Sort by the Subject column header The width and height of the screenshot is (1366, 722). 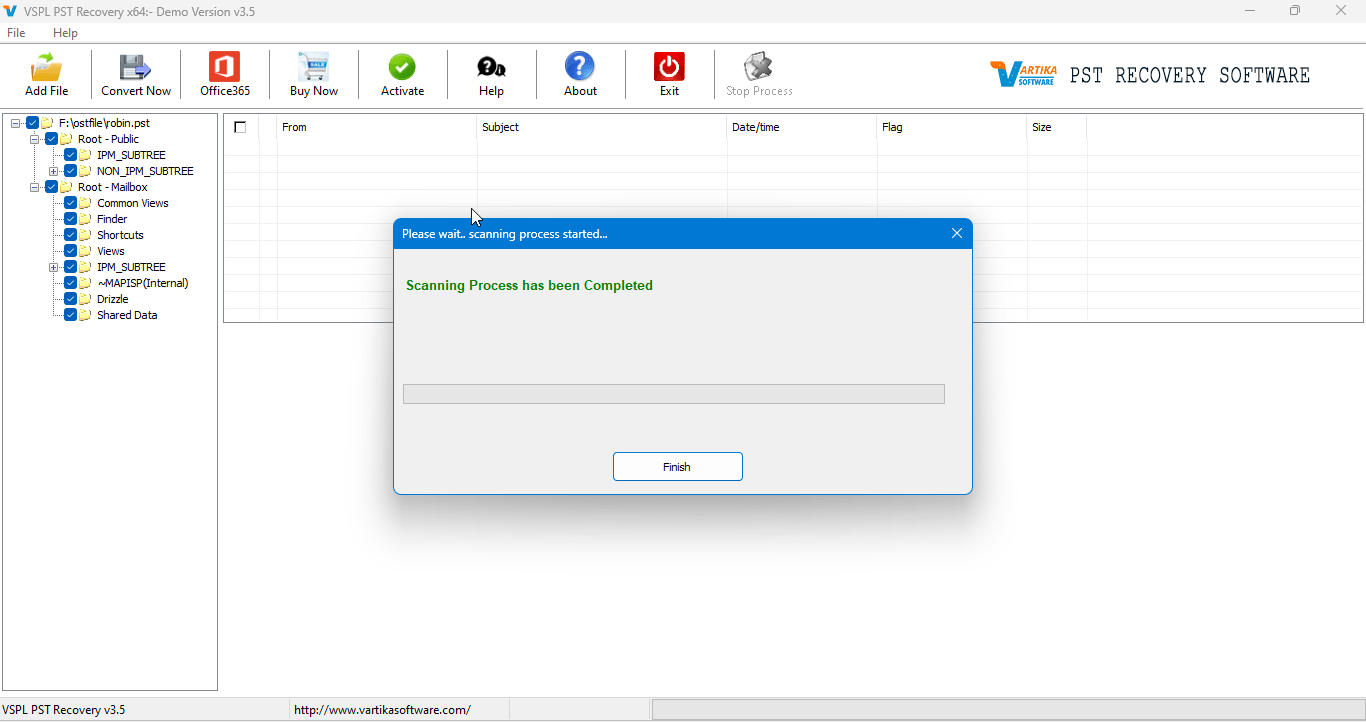(602, 127)
